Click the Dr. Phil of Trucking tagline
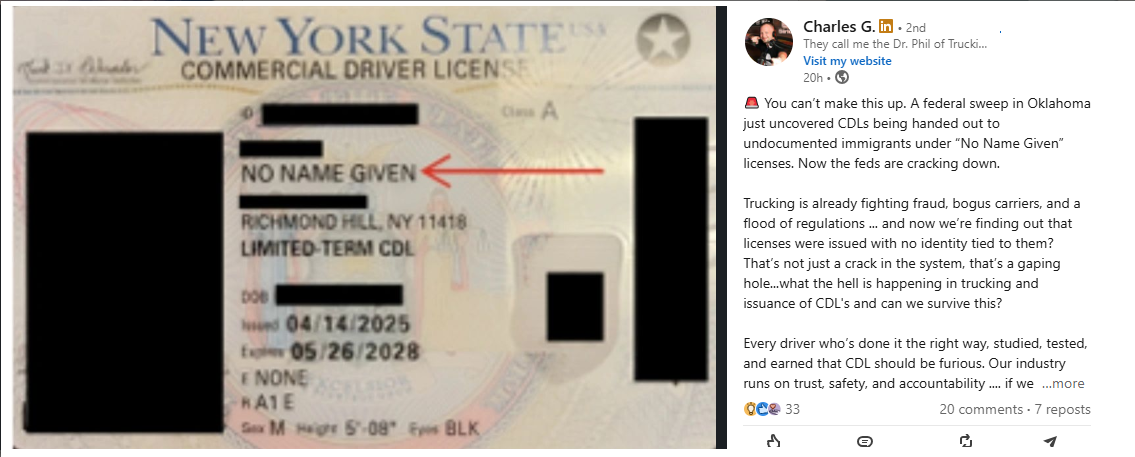Screen dimensions: 1135x457 click(895, 43)
